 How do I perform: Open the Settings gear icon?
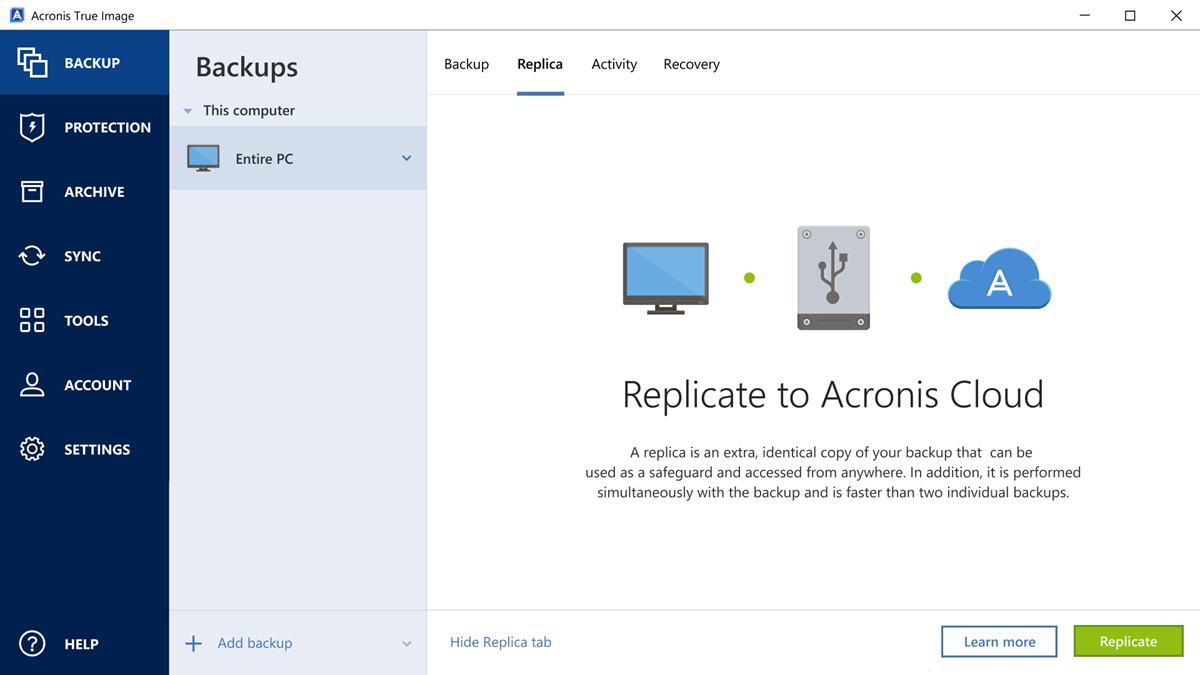(x=32, y=449)
